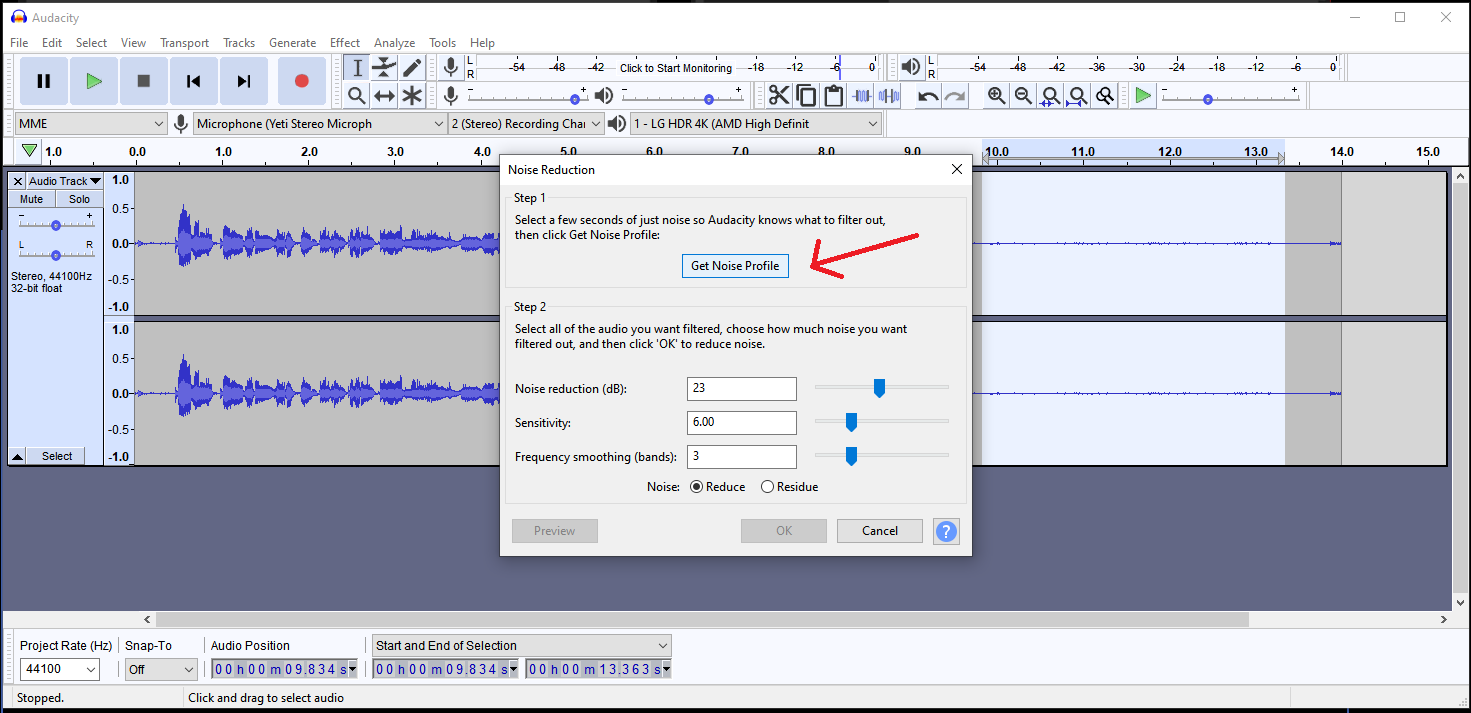Click the red Record button

coord(301,81)
